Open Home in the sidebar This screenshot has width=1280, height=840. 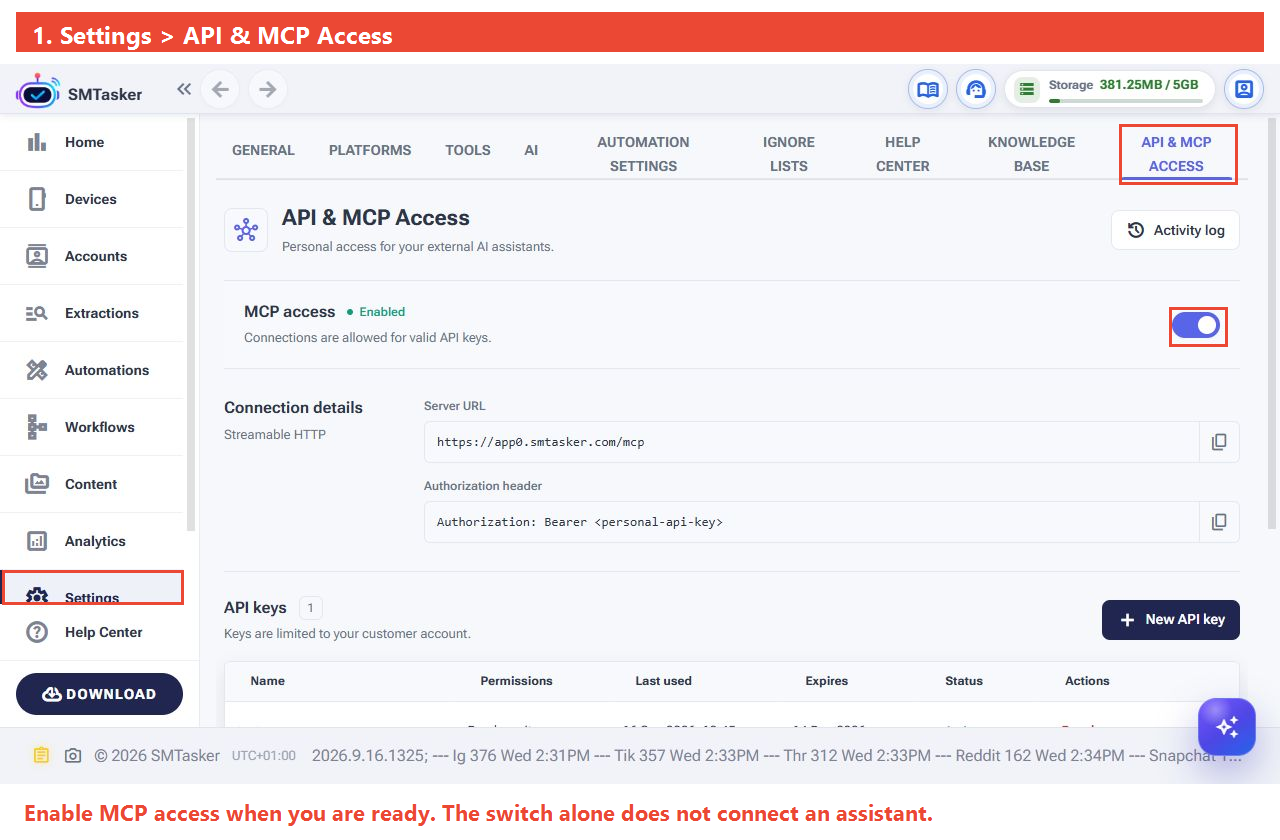pyautogui.click(x=92, y=142)
